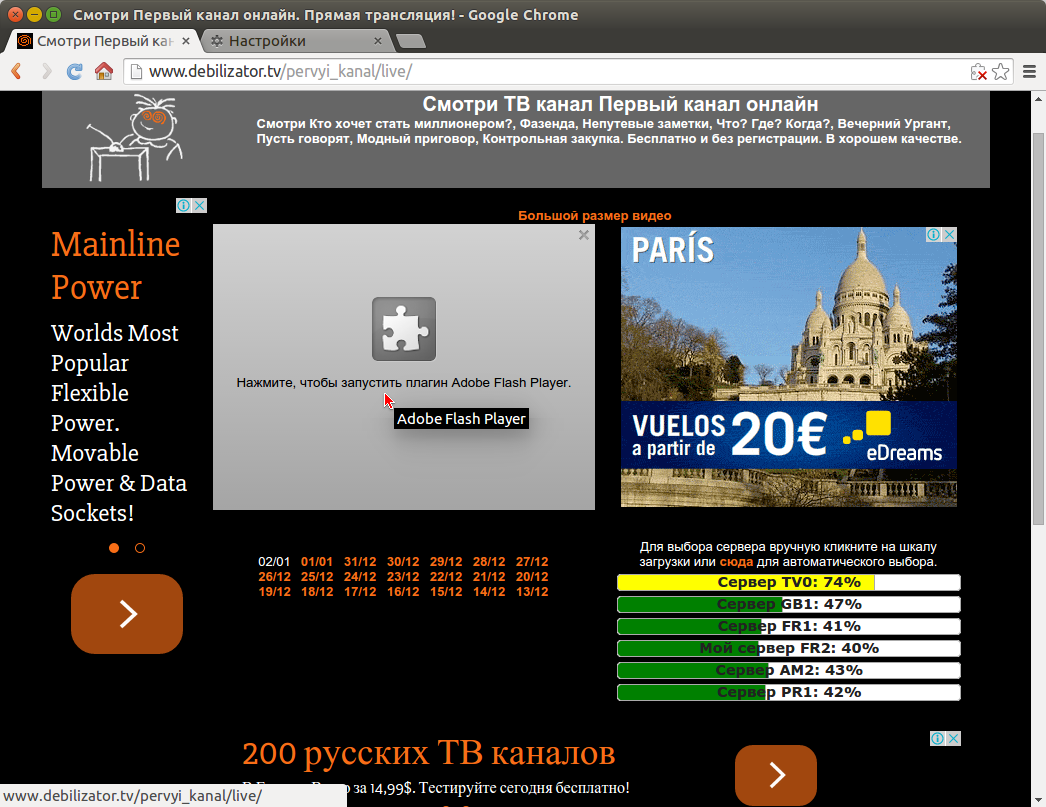Click the AdChoices info icon on Paris ad

pyautogui.click(x=933, y=234)
